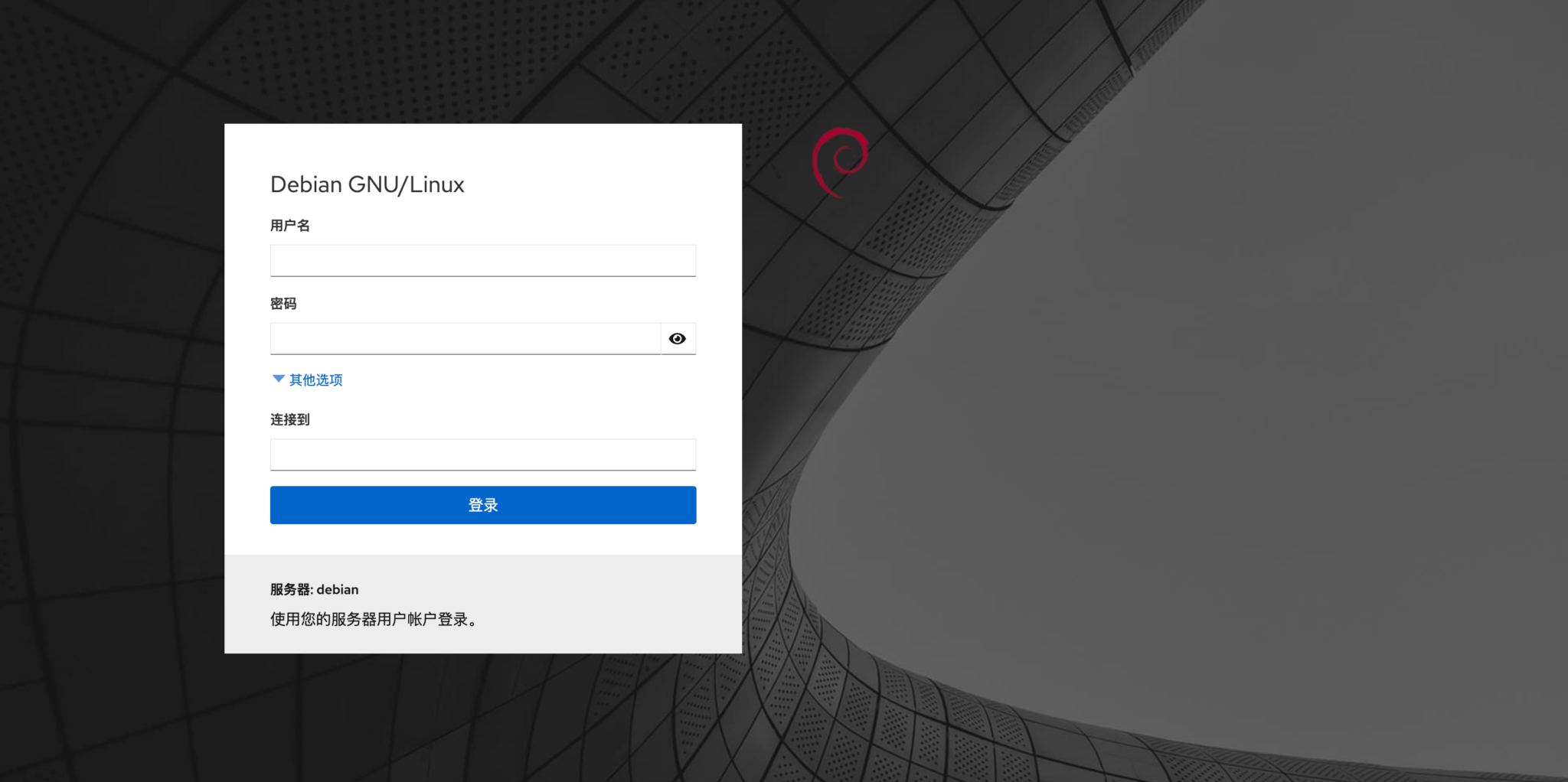Click the 服务器: debian label
The width and height of the screenshot is (1568, 782).
(x=313, y=589)
